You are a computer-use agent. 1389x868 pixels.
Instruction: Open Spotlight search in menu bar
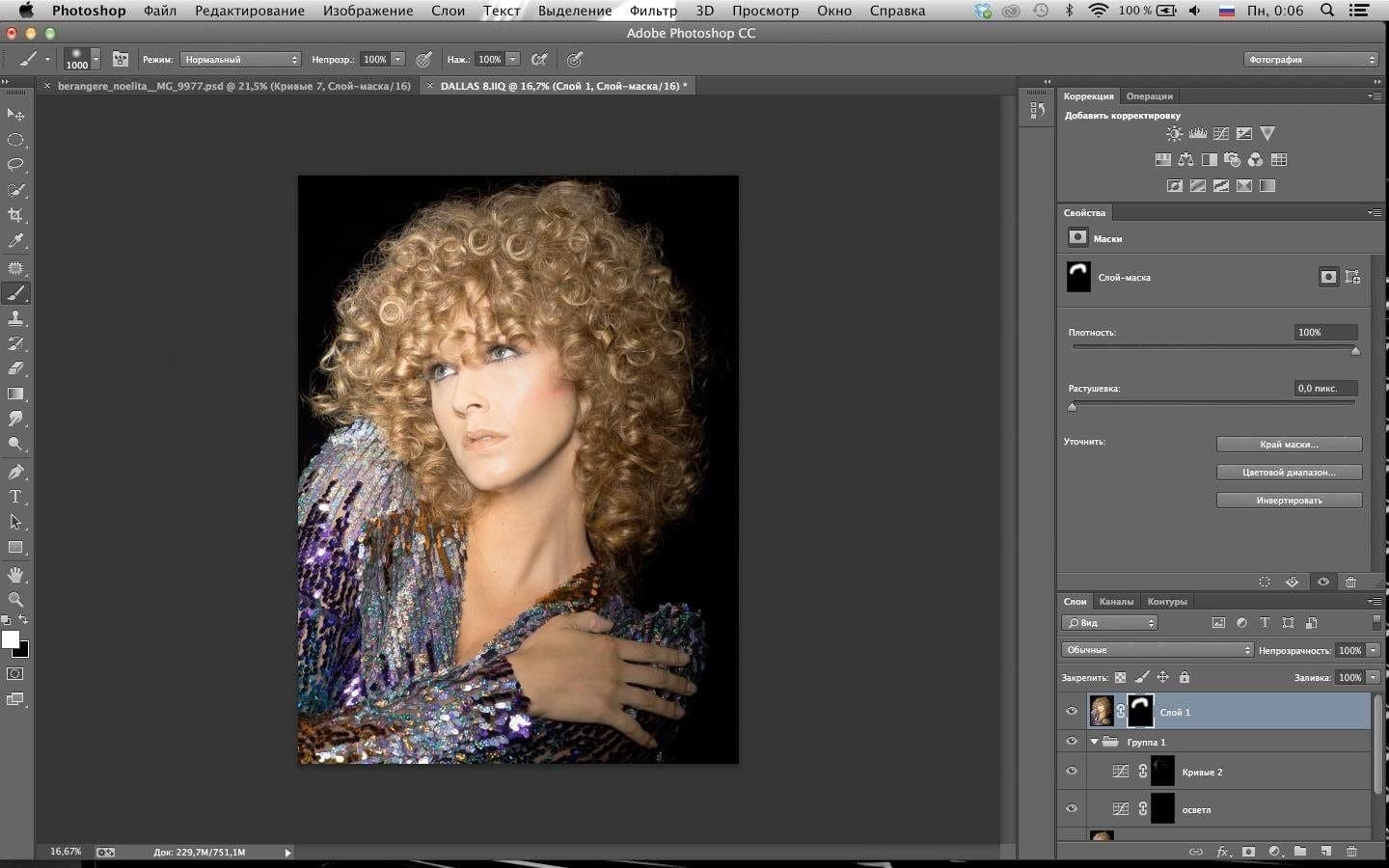(1327, 11)
